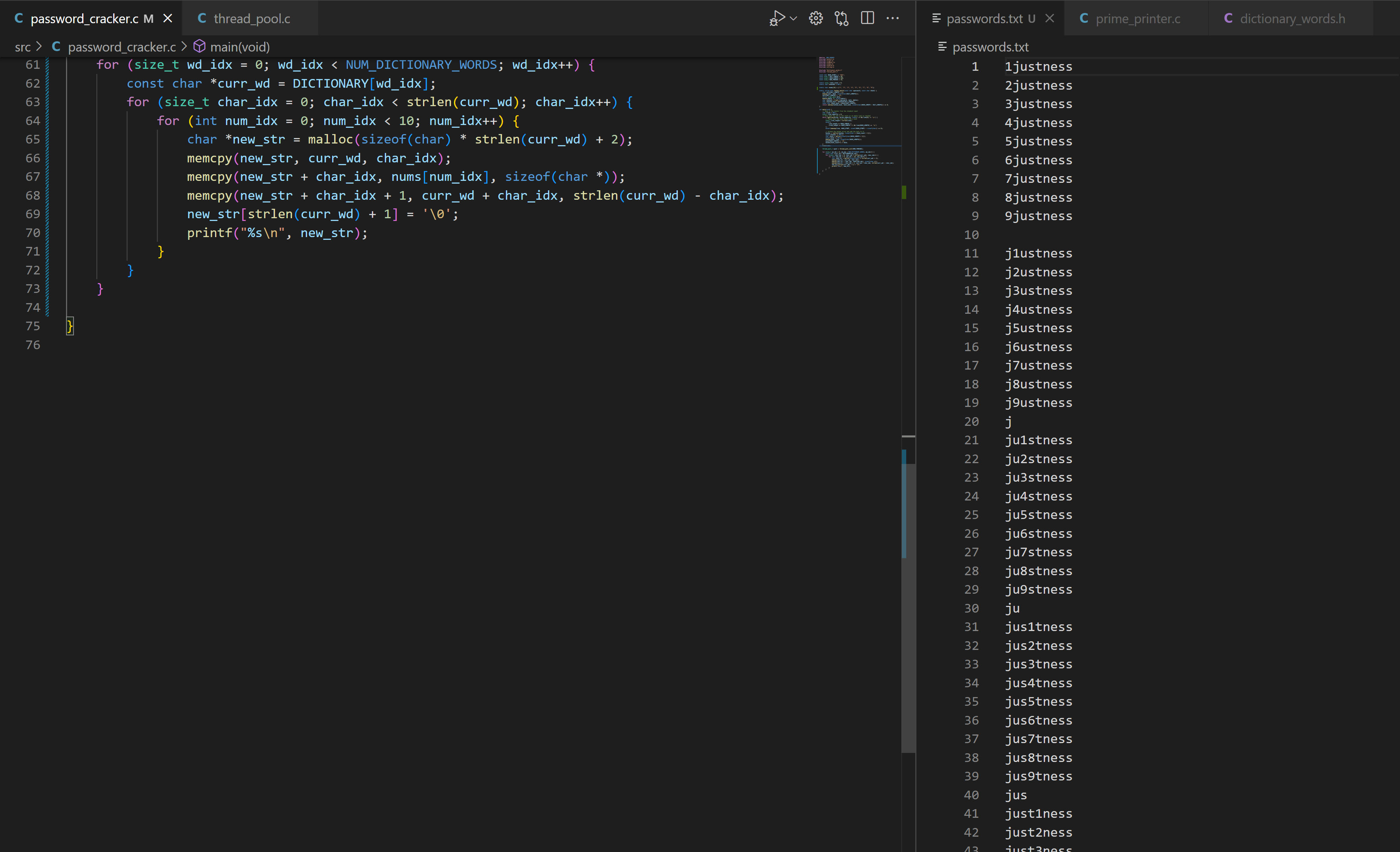Click the minimap code overview

coord(855,114)
